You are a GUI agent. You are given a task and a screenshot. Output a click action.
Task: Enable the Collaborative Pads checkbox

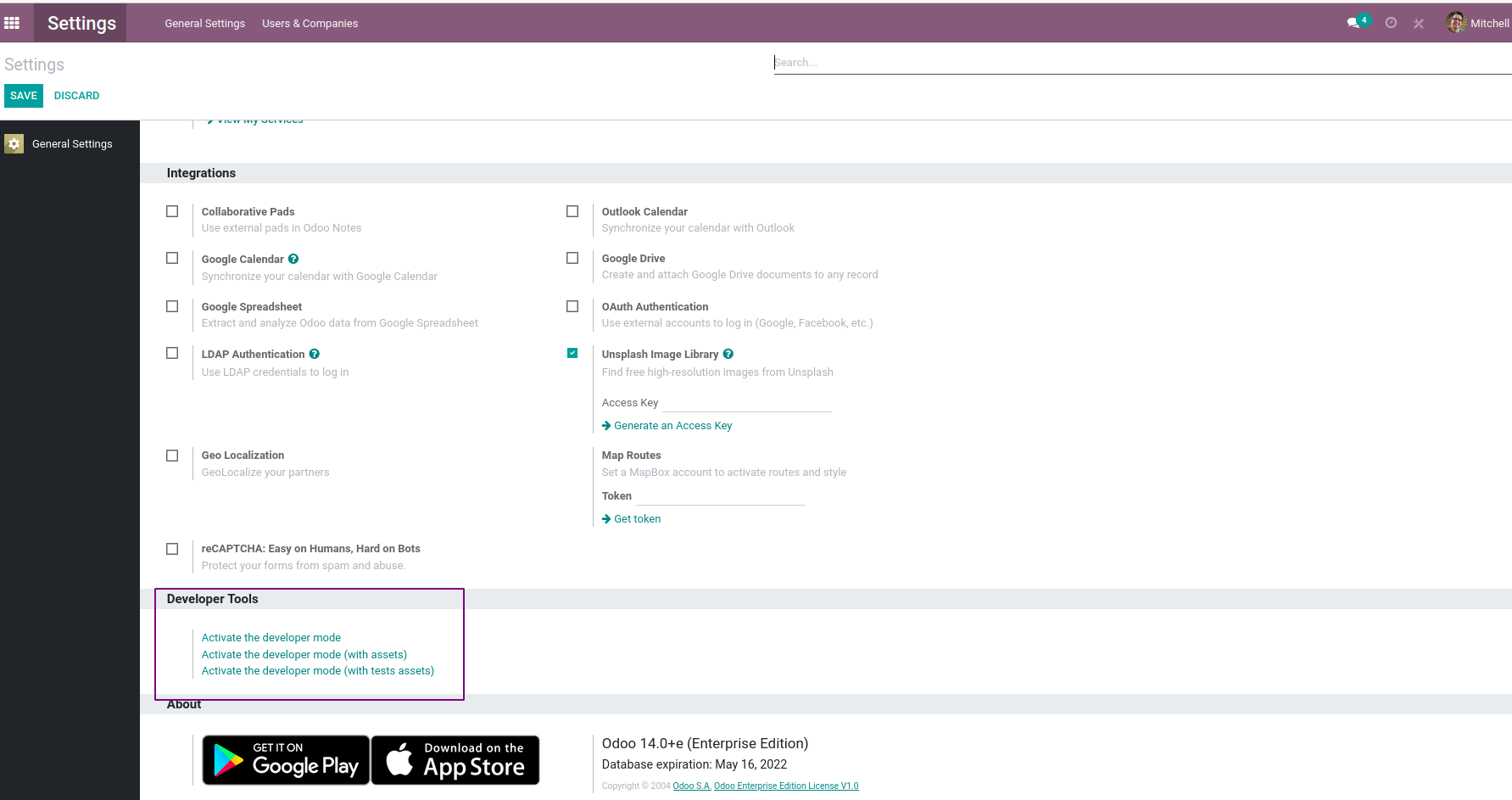(x=172, y=211)
